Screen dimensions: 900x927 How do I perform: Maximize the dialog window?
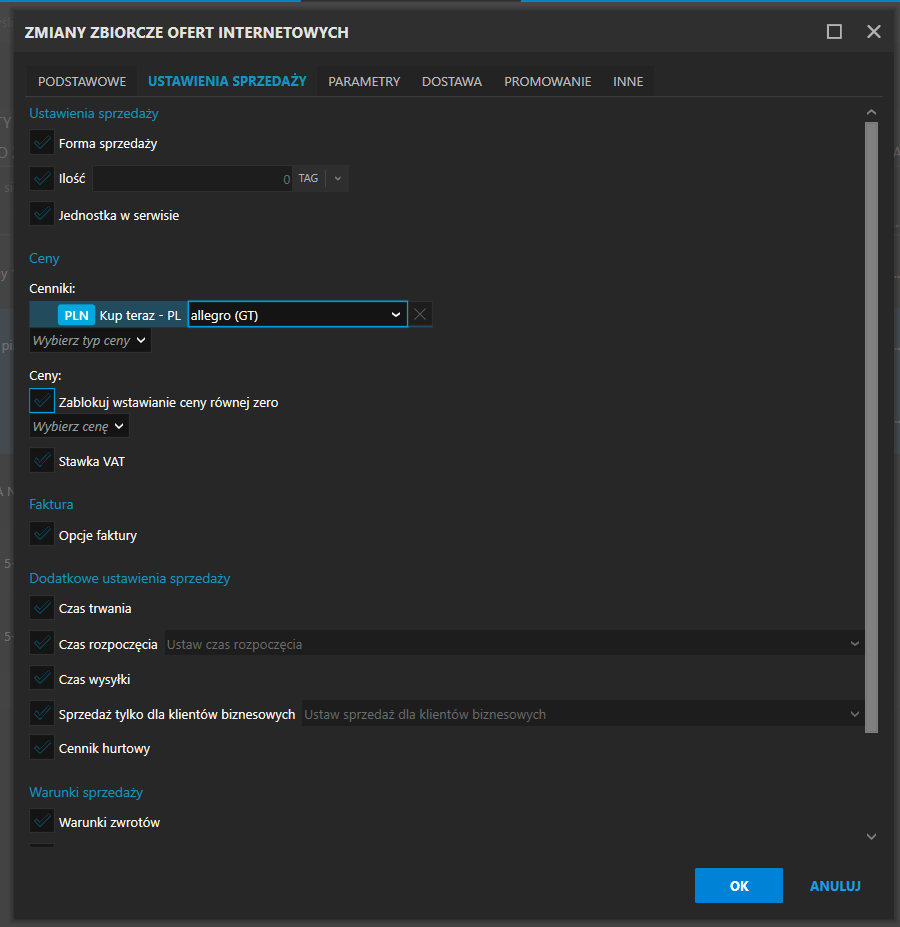(834, 32)
